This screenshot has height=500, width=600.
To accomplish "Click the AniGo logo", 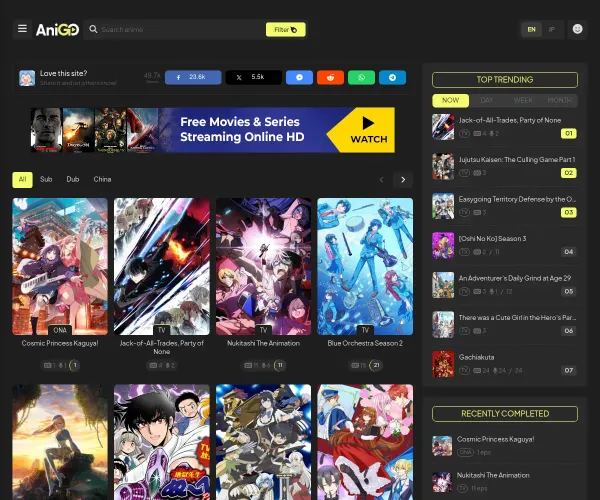I will [57, 29].
